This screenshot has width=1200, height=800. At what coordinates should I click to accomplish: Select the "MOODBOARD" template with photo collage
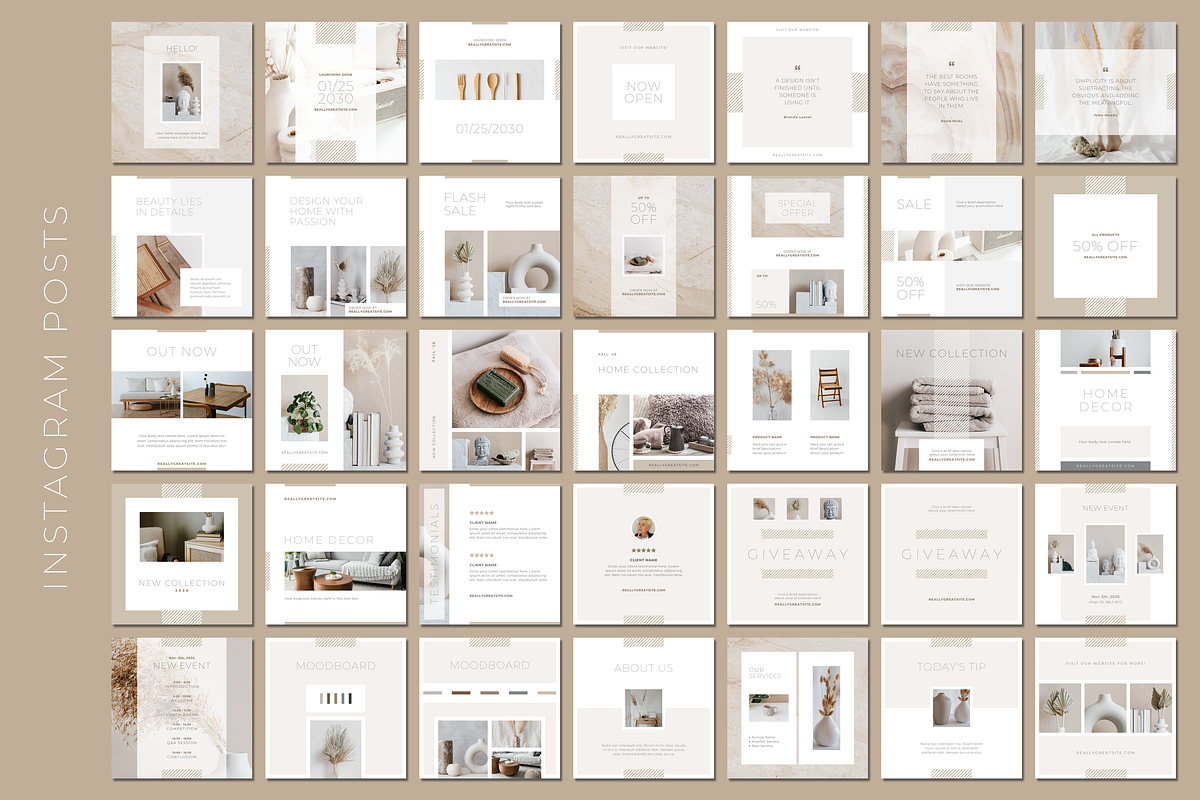click(490, 708)
